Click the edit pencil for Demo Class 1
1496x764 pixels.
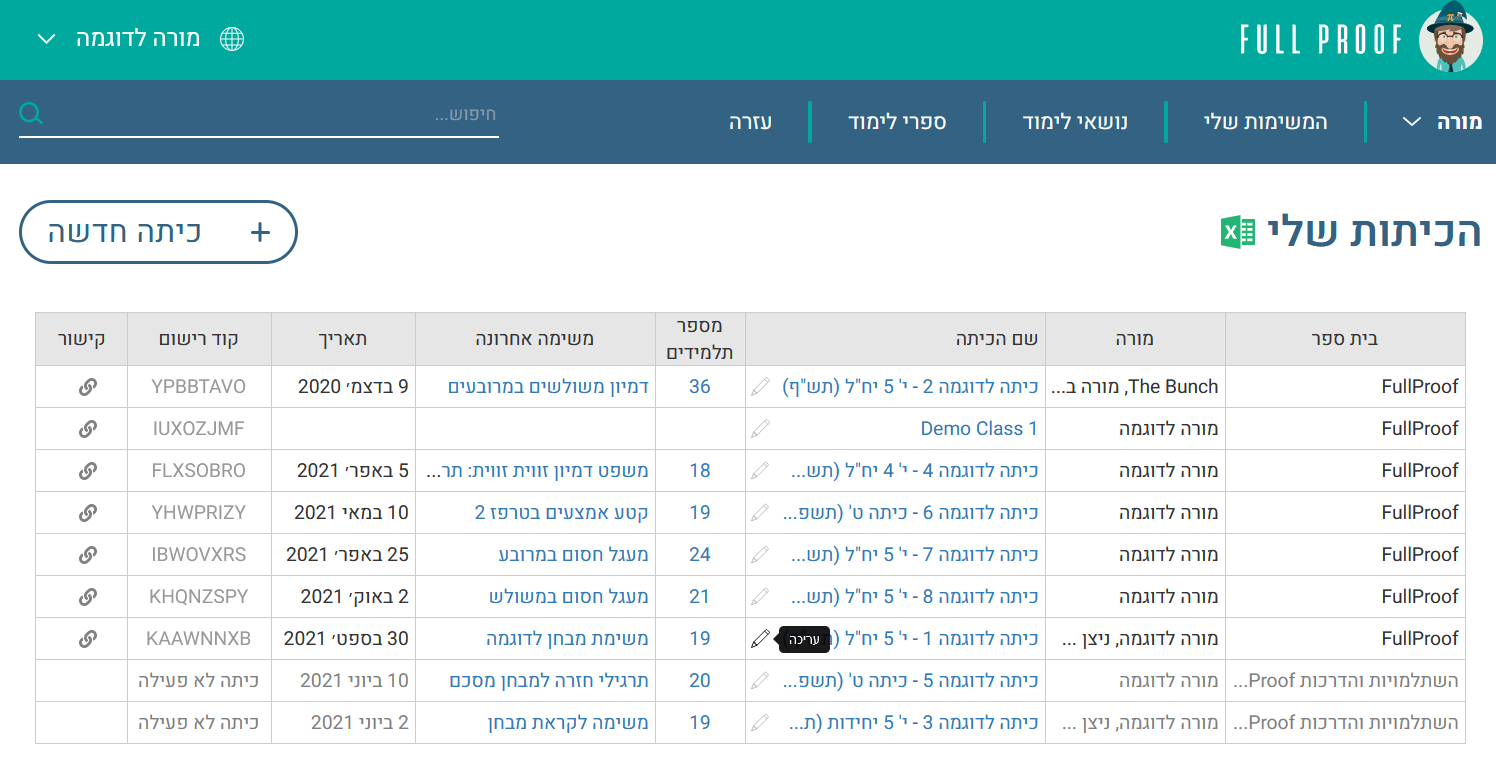(761, 429)
